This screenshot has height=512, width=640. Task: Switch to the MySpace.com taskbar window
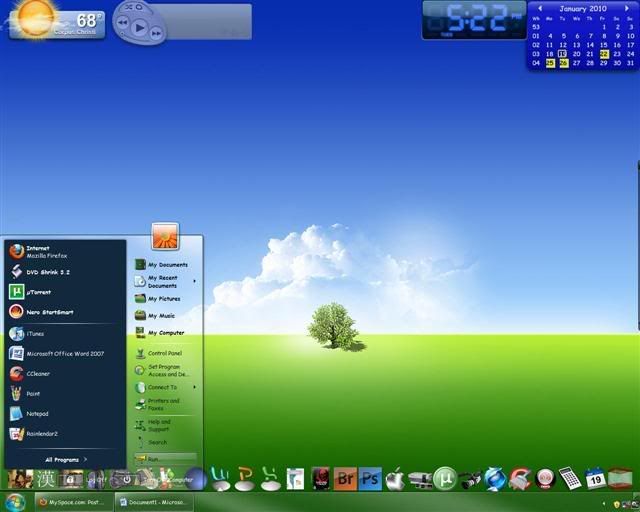(x=73, y=502)
